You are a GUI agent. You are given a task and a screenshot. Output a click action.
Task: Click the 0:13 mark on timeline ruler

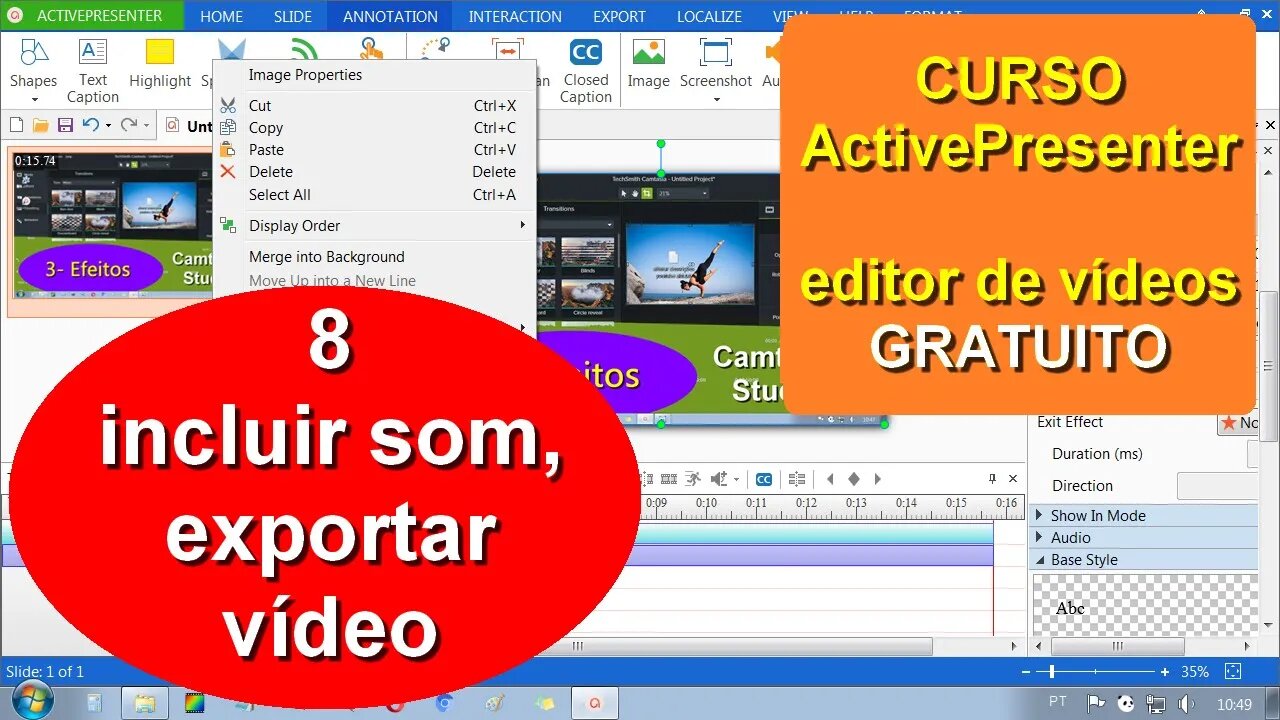tap(856, 503)
